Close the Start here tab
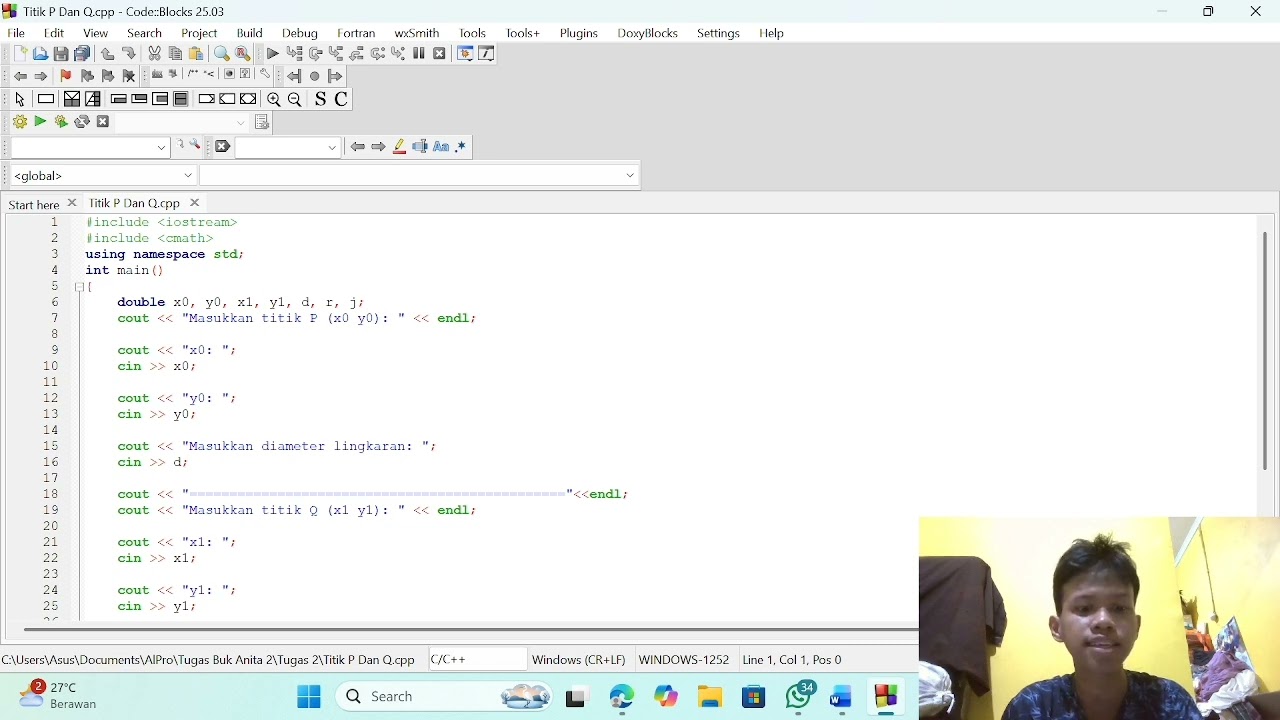The image size is (1280, 720). (x=72, y=203)
